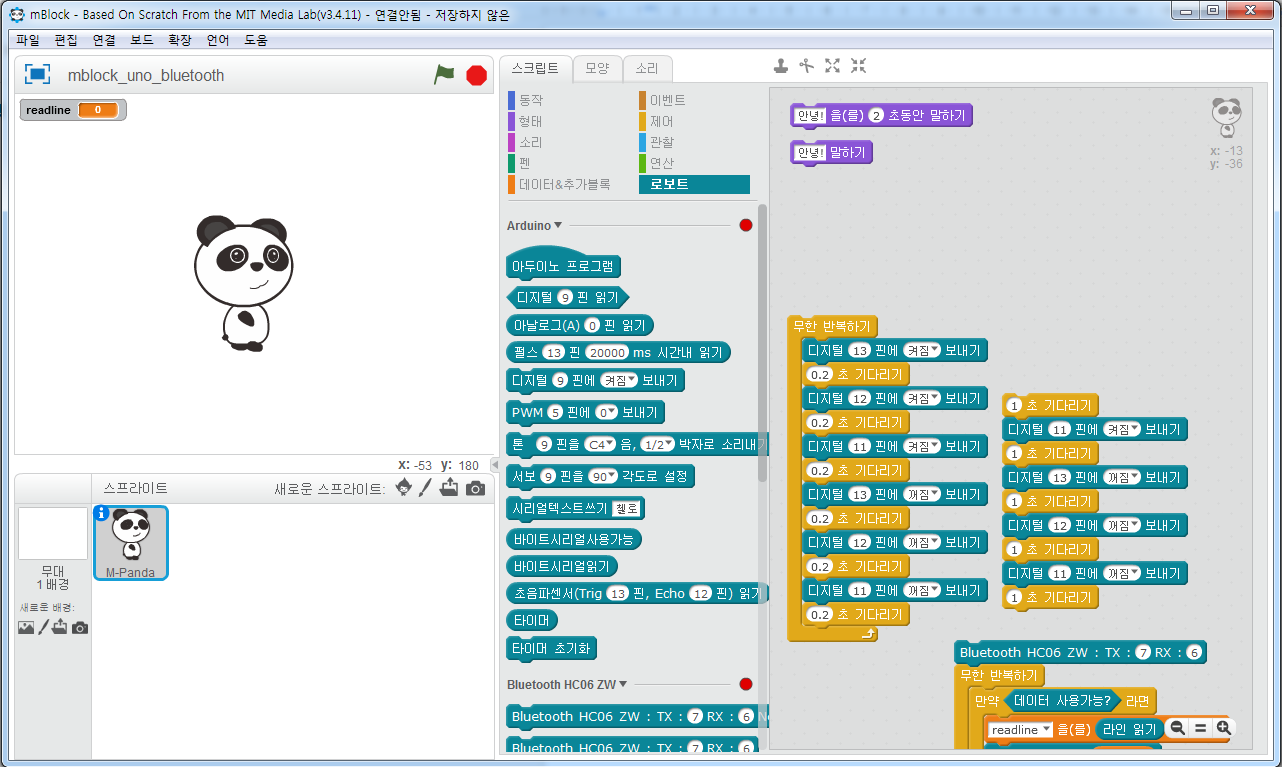The width and height of the screenshot is (1282, 767).
Task: Click the 아두이노 프로그램 hat block
Action: (x=564, y=264)
